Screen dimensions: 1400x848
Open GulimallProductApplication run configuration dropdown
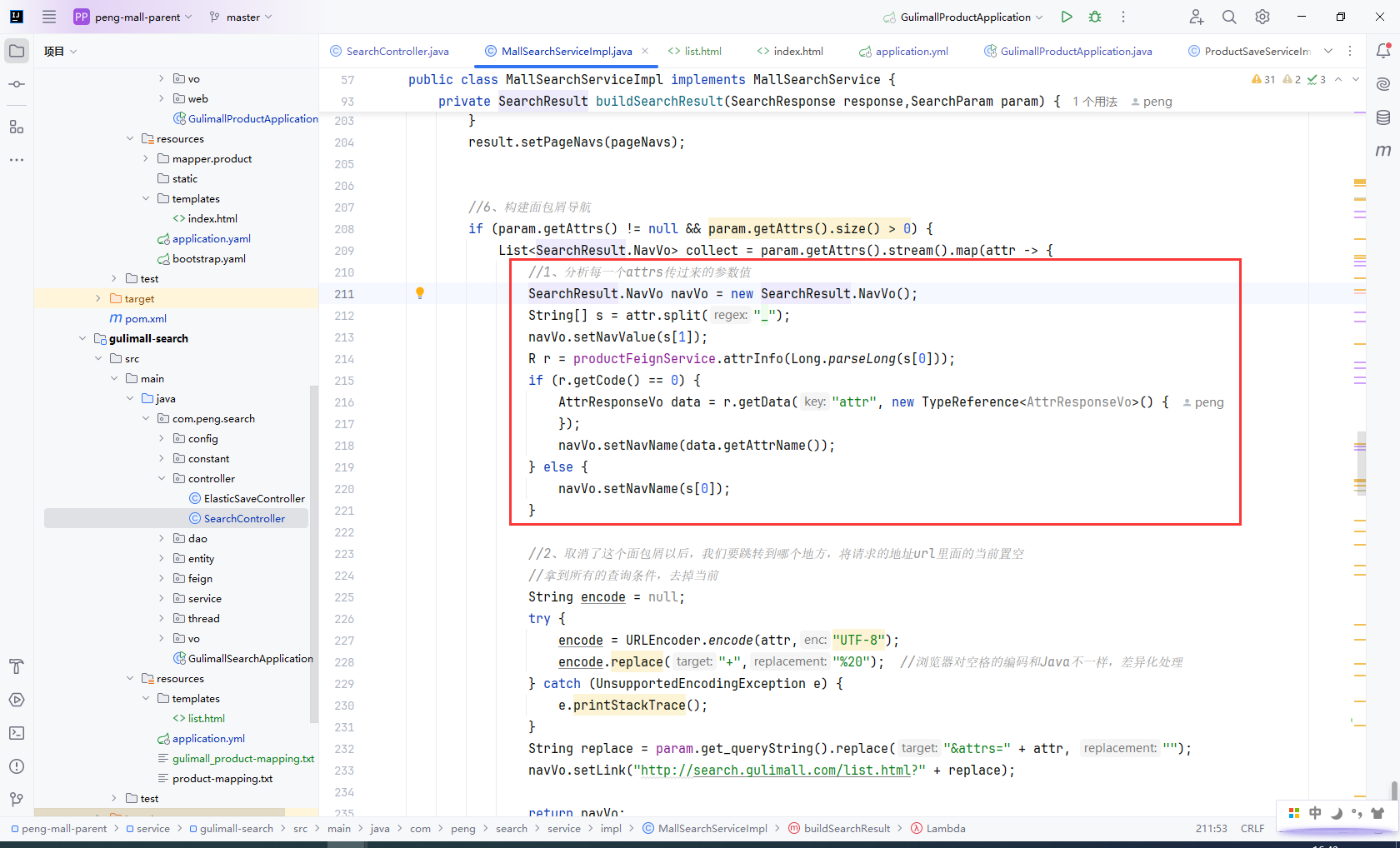tap(962, 17)
